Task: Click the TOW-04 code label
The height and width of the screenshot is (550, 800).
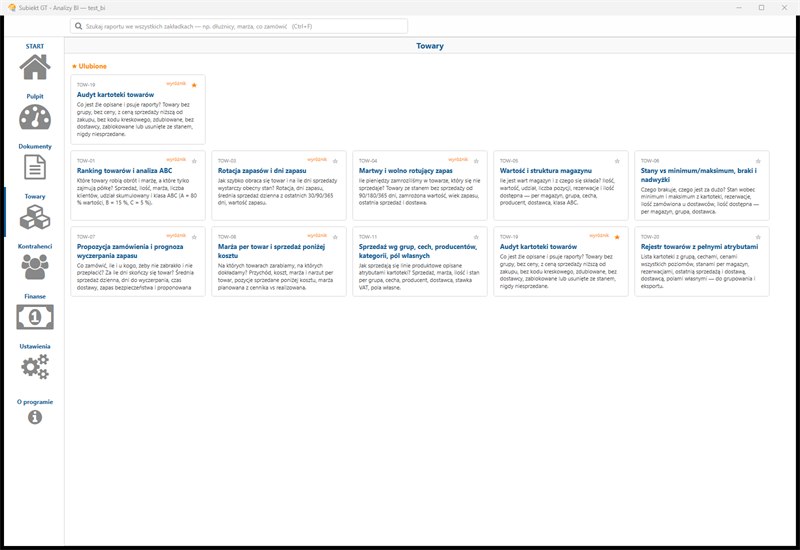Action: coord(368,161)
